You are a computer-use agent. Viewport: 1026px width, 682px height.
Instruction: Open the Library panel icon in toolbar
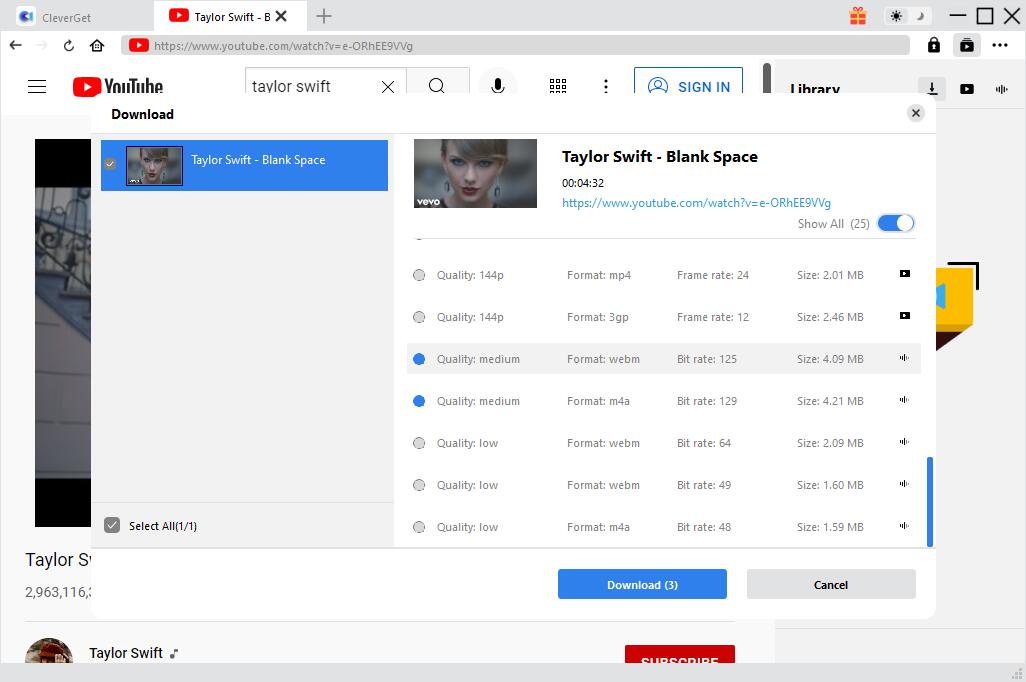967,45
